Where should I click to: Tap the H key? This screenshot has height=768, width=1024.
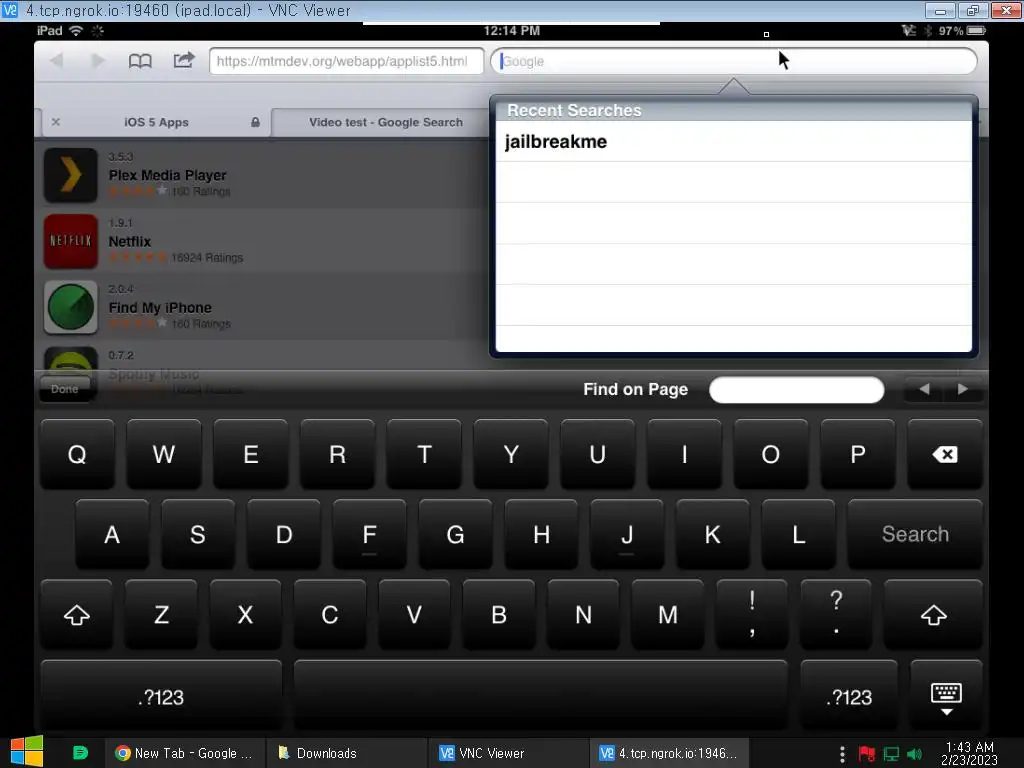tap(541, 535)
